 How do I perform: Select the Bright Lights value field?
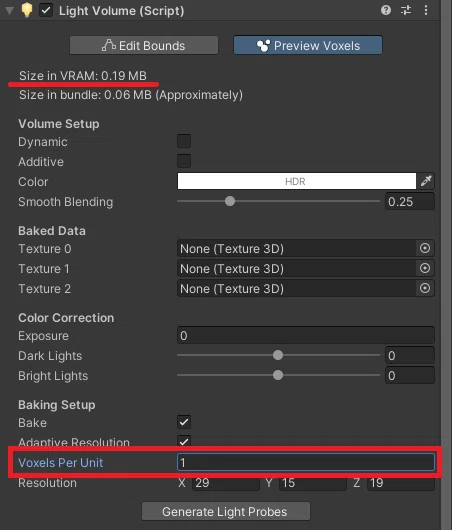[410, 375]
